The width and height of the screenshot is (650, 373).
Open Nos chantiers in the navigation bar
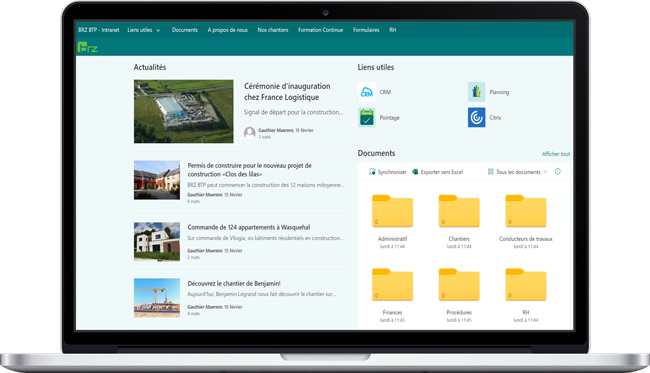click(x=273, y=30)
